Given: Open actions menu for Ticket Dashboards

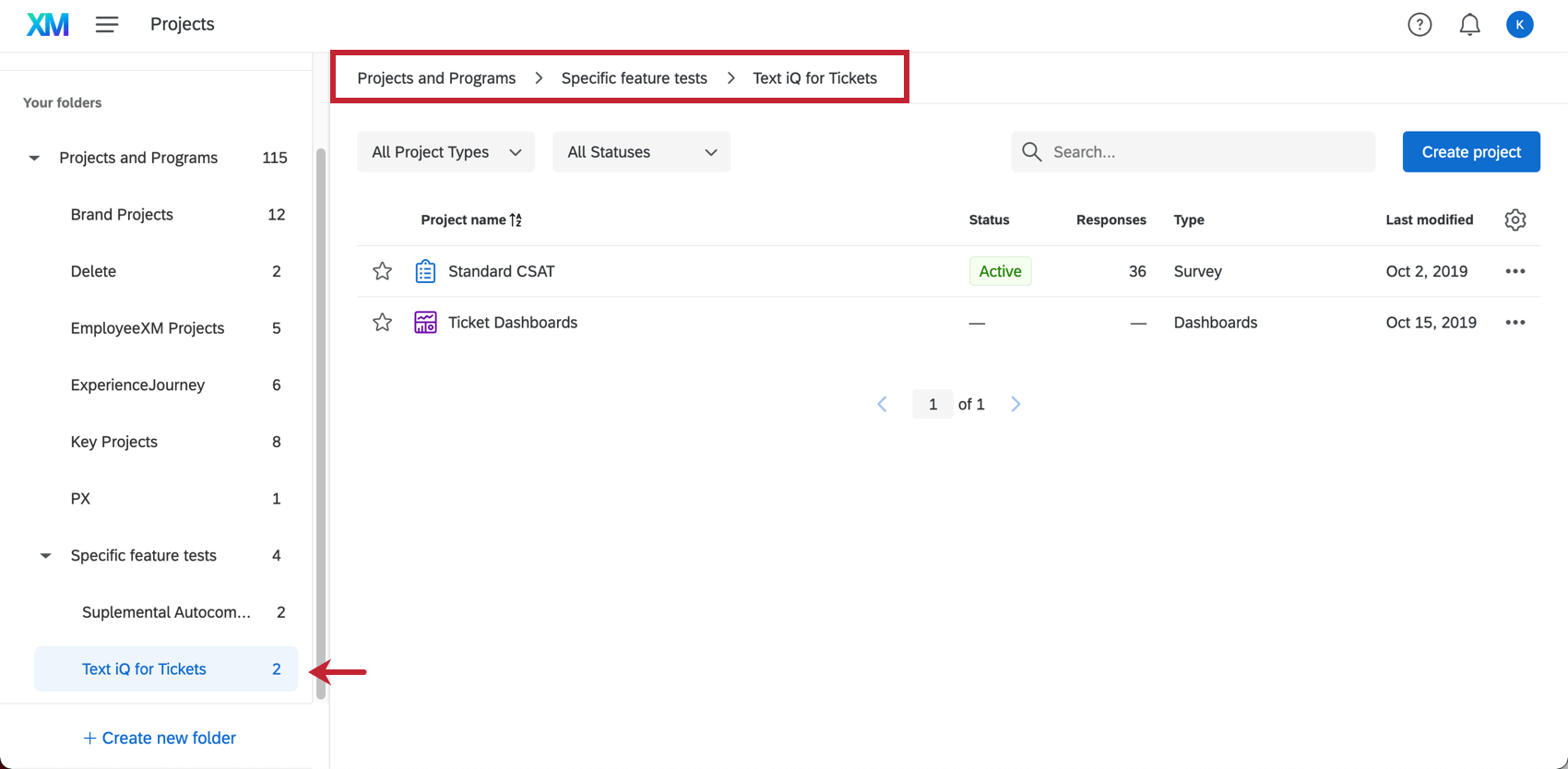Looking at the screenshot, I should tap(1515, 323).
